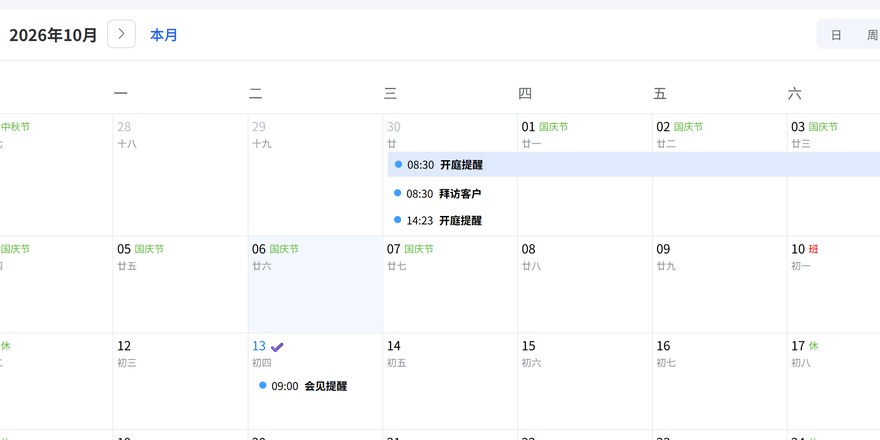Click the purple checkmark on day 13
The width and height of the screenshot is (880, 440).
click(277, 347)
